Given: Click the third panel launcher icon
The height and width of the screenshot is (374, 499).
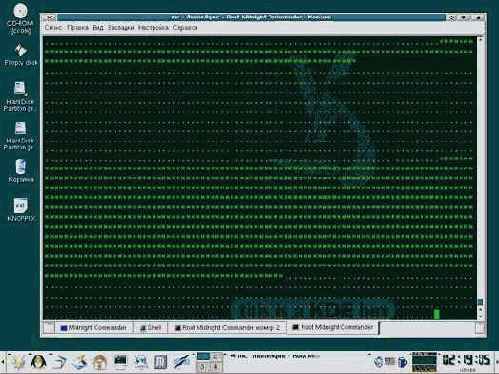Looking at the screenshot, I should (x=59, y=361).
